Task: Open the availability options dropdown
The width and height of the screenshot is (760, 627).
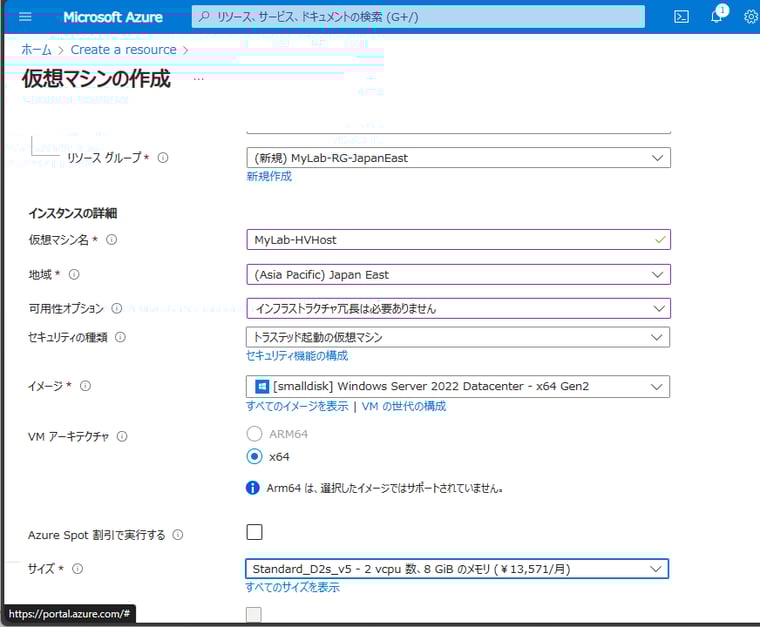Action: (x=459, y=308)
